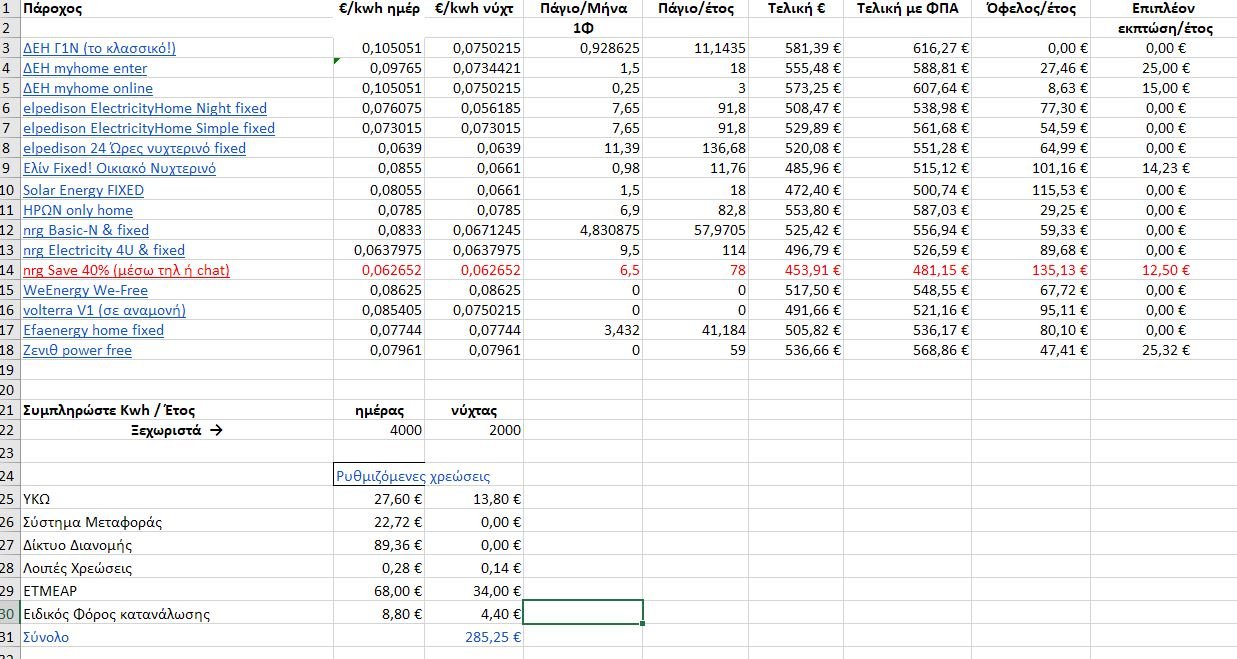Image resolution: width=1237 pixels, height=659 pixels.
Task: Open the nrg Basic-N & fixed link
Action: pos(86,230)
